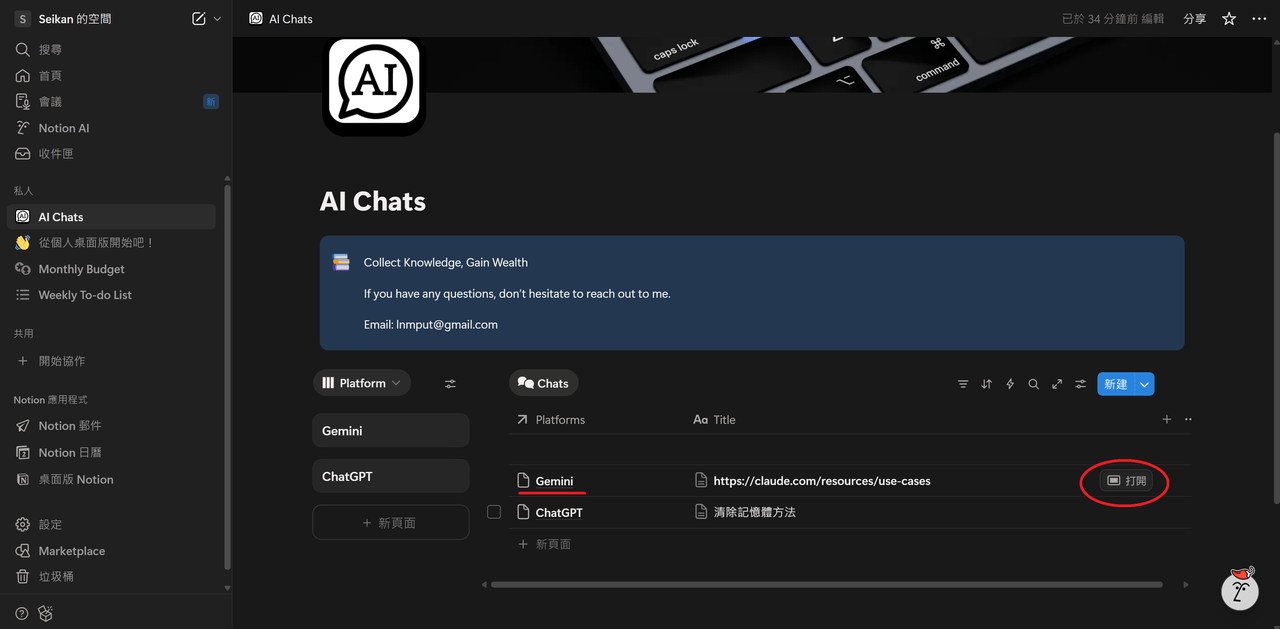Click the Title column header
The height and width of the screenshot is (629, 1280).
point(715,420)
